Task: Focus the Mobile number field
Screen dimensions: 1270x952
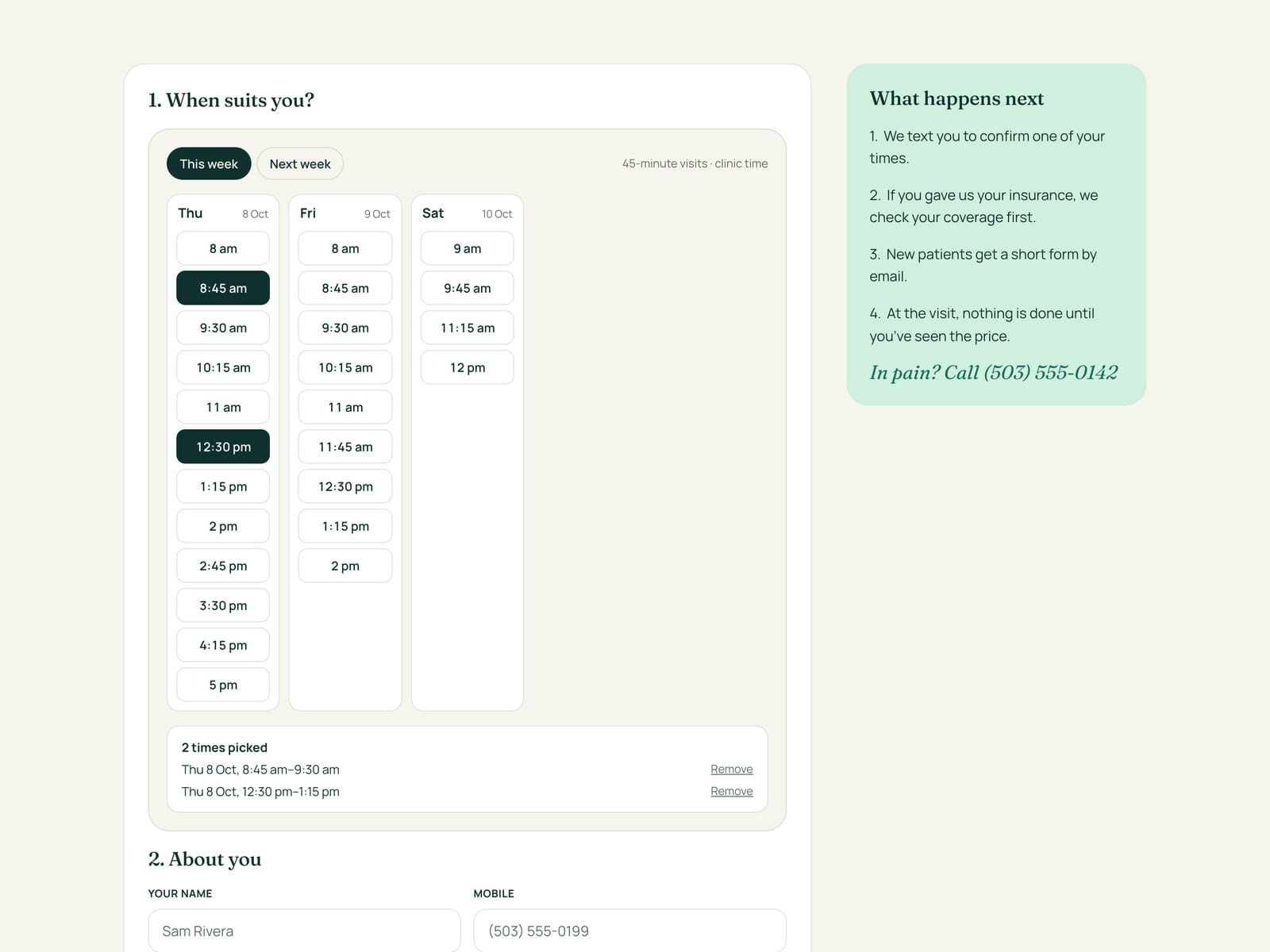Action: click(x=630, y=931)
